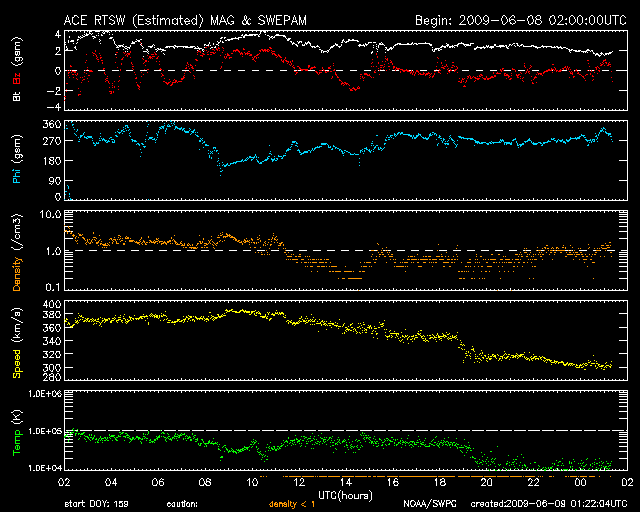
Task: Click the '-4' tick on the Bt Bz axis
Action: (53, 107)
